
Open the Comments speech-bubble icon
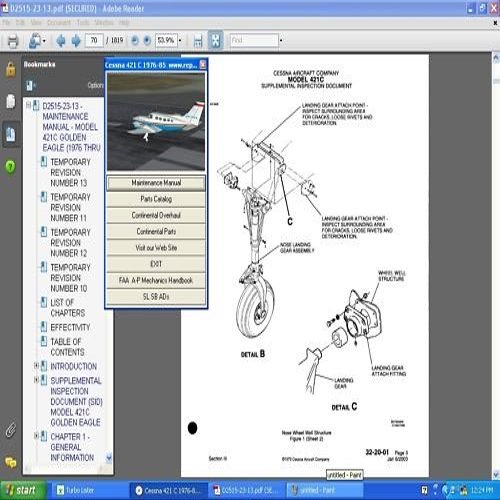coord(11,463)
